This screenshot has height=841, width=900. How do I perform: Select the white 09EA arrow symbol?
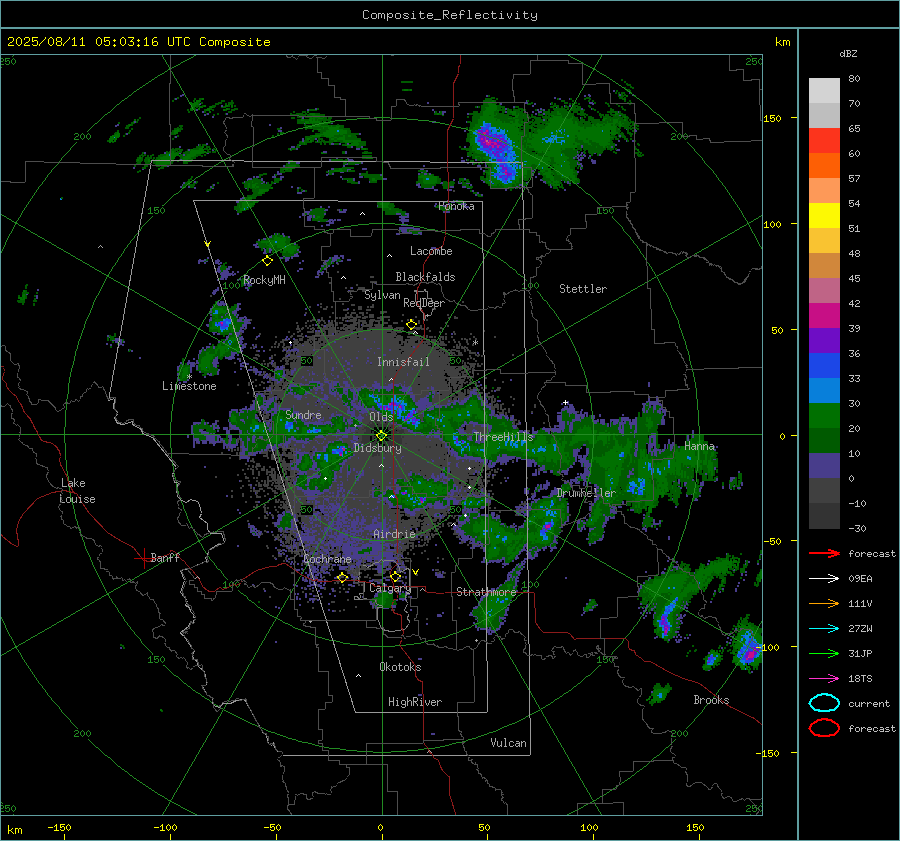coord(824,579)
